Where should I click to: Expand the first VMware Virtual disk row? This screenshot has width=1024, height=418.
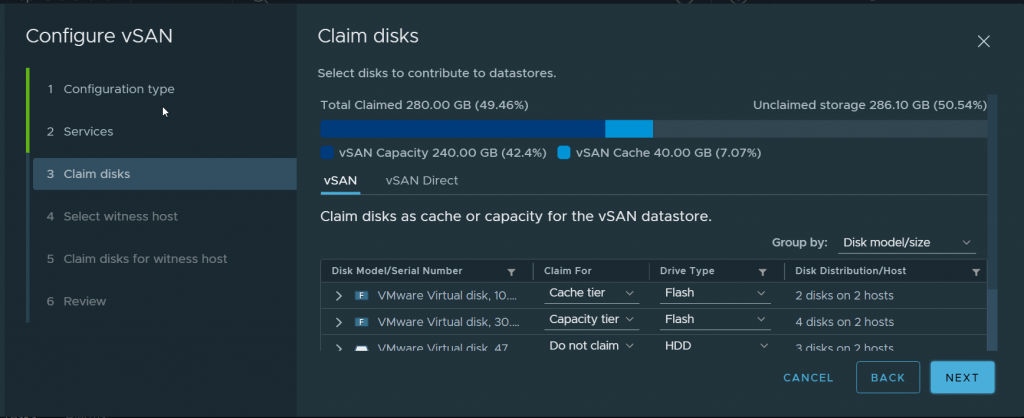(338, 296)
